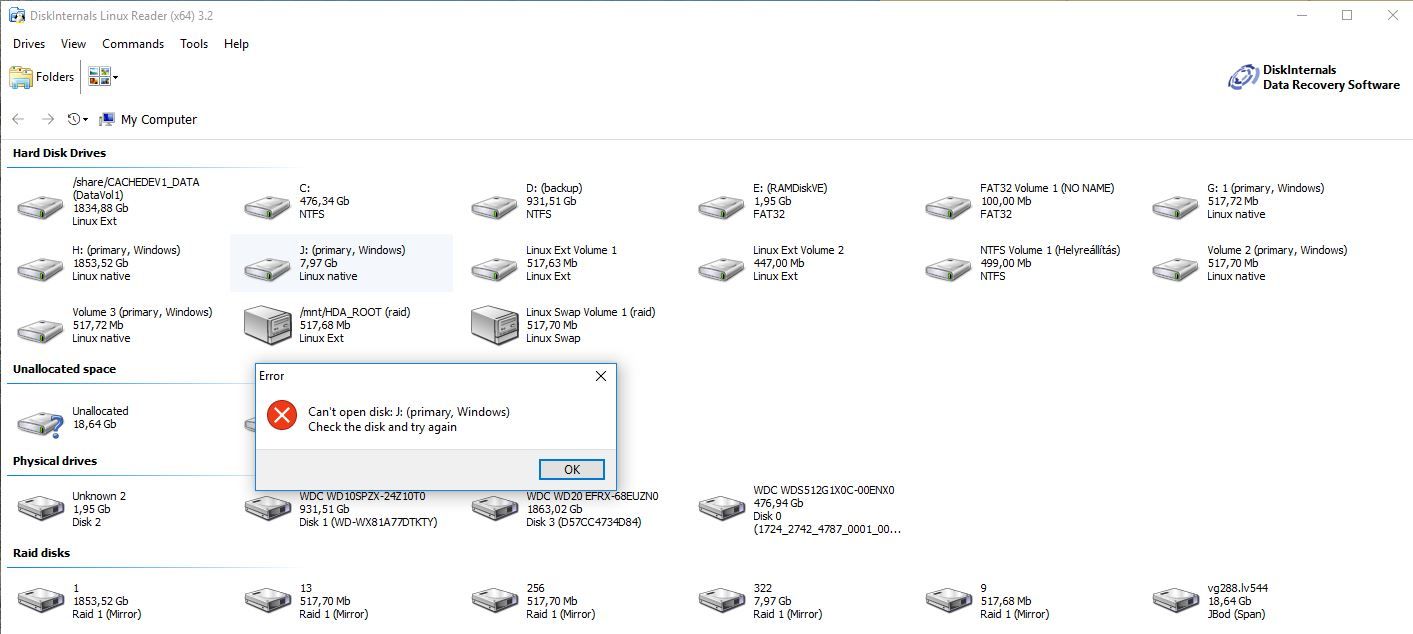
Task: Click the DiskInternals app title bar icon
Action: (17, 16)
